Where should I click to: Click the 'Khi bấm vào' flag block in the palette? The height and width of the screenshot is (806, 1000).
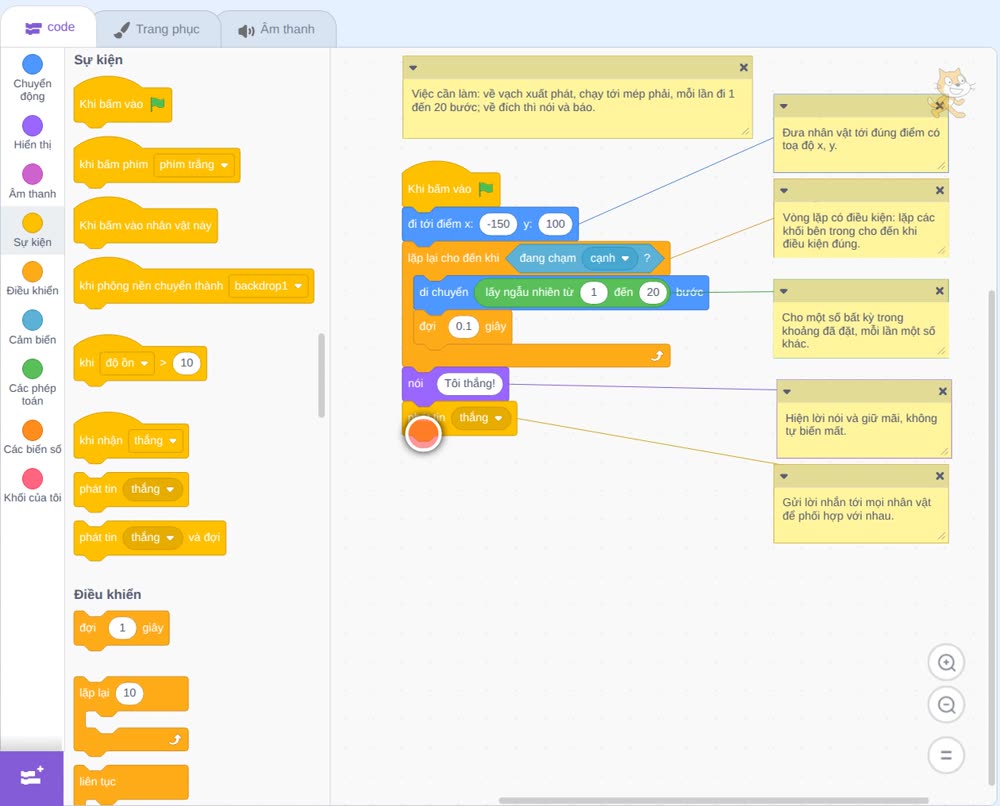click(x=122, y=102)
